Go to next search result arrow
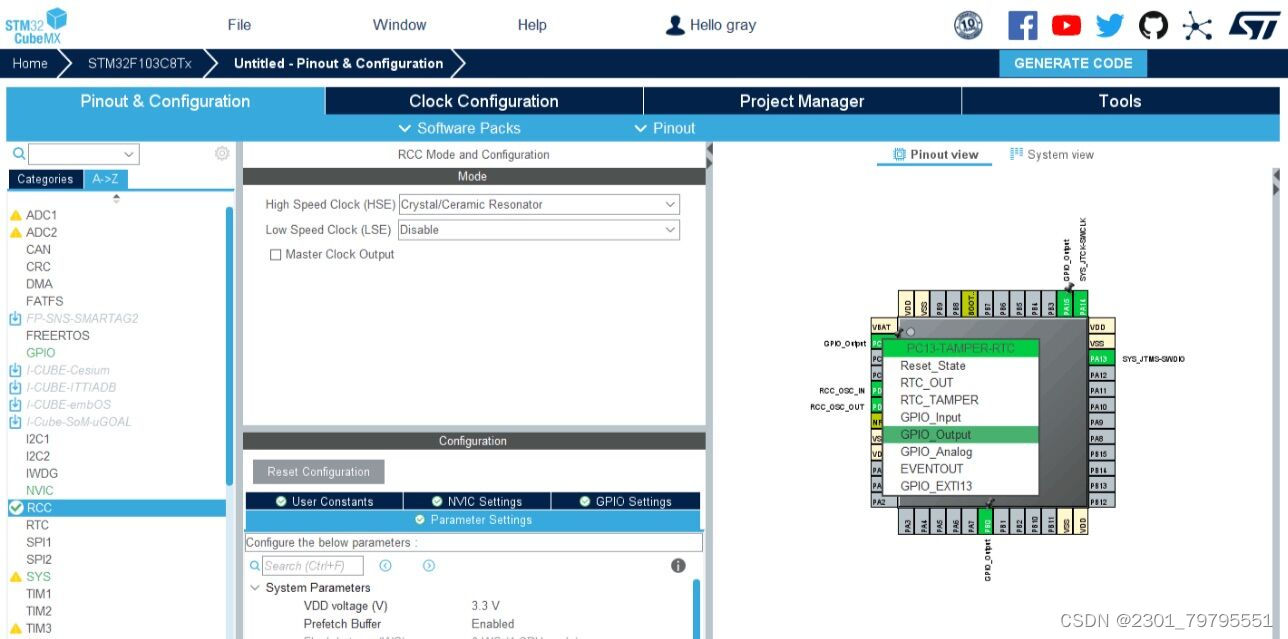The height and width of the screenshot is (639, 1288). click(429, 565)
